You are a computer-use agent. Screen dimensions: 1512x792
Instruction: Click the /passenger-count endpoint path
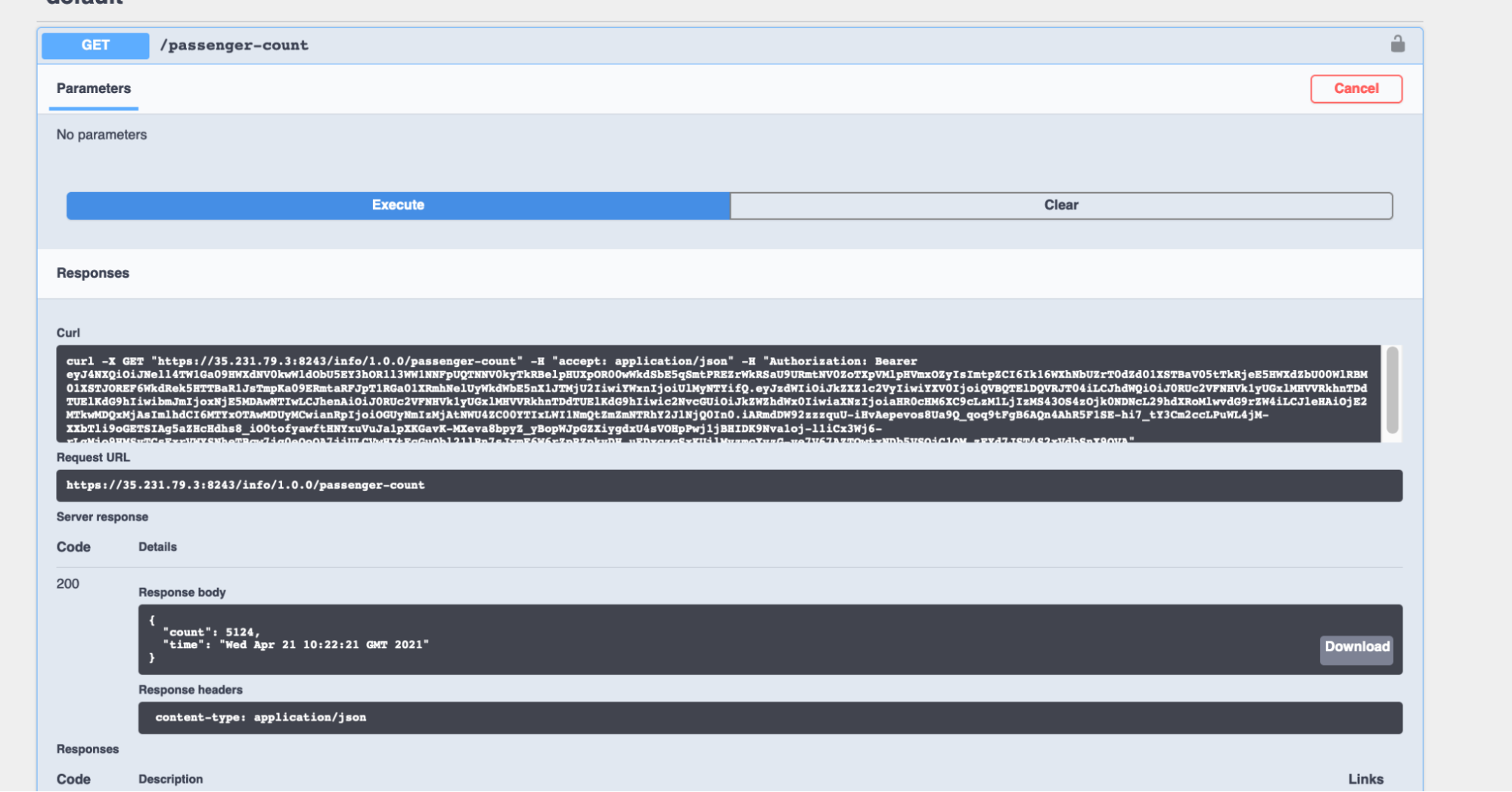234,45
